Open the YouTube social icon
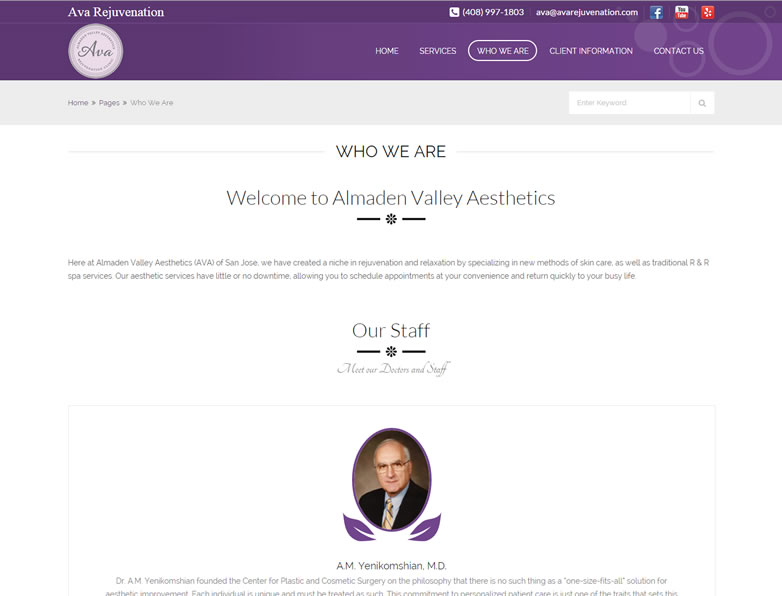 point(681,12)
